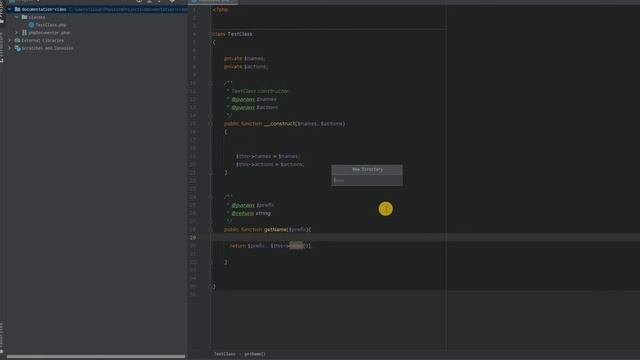Click the highlighted names property in return statement
Image resolution: width=640 pixels, height=360 pixels.
tap(296, 246)
